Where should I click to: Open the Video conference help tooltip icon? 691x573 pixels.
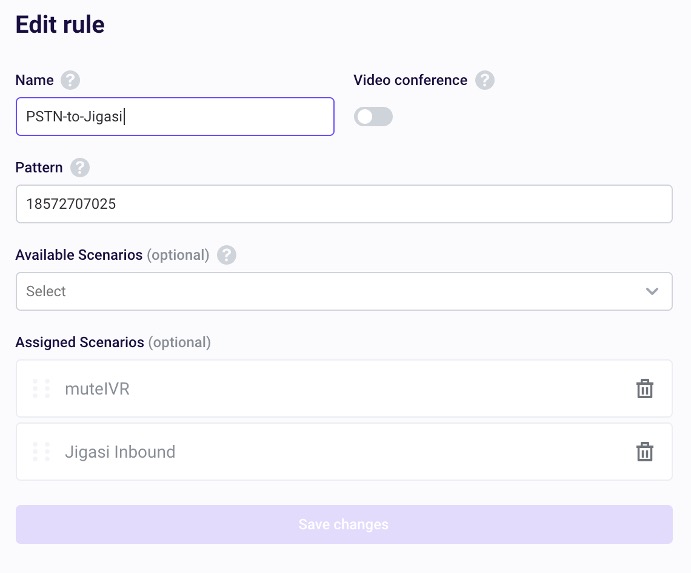[484, 80]
